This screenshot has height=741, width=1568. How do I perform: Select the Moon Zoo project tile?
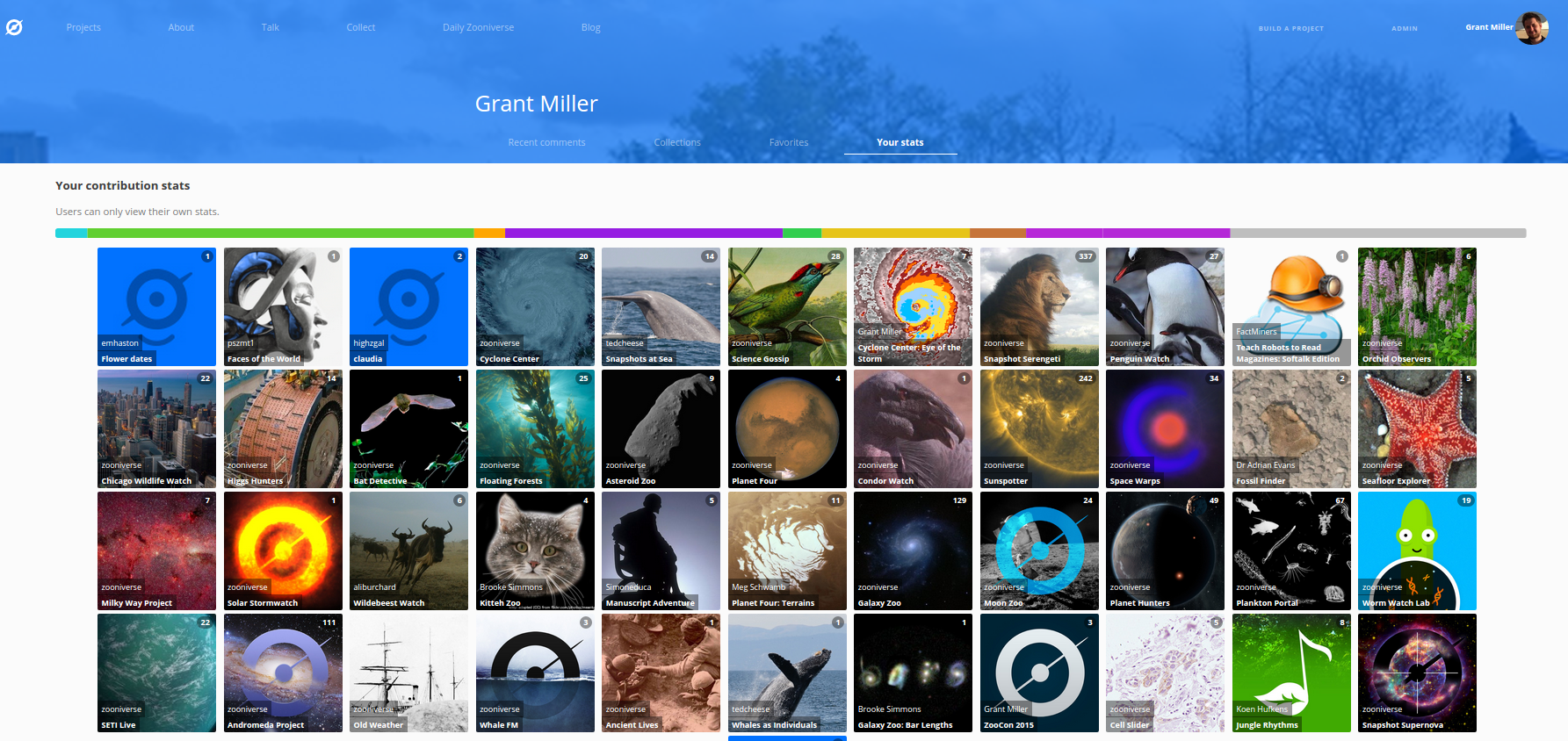1038,550
